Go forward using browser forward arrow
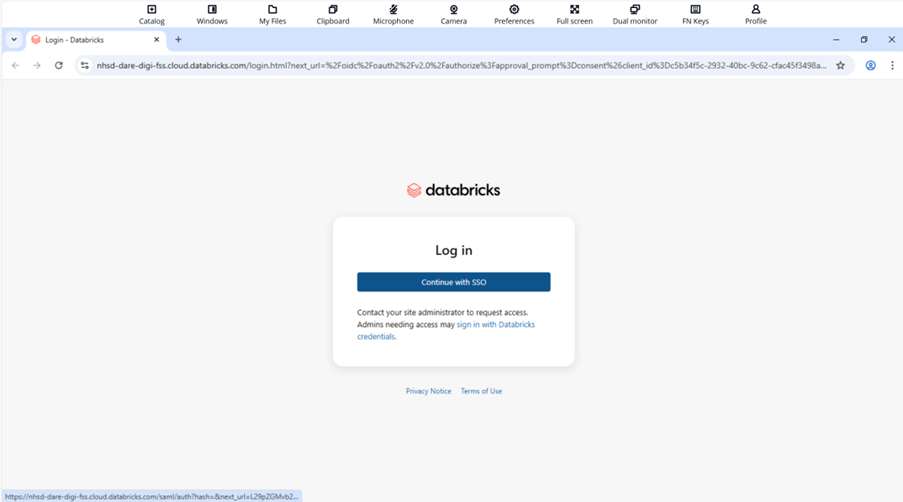Viewport: 903px width, 502px height. pos(37,66)
